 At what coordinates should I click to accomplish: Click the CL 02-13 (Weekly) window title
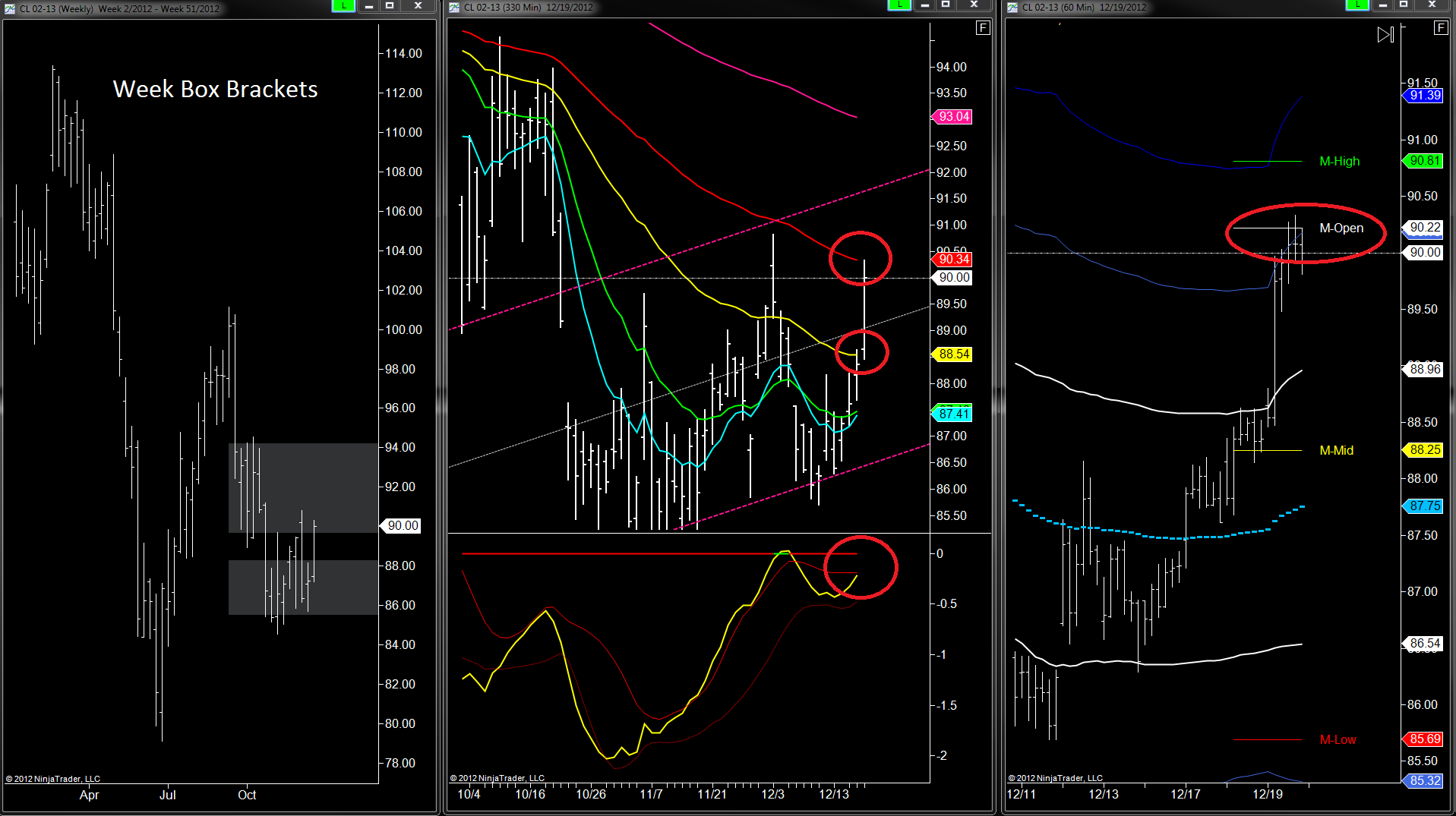tap(120, 8)
